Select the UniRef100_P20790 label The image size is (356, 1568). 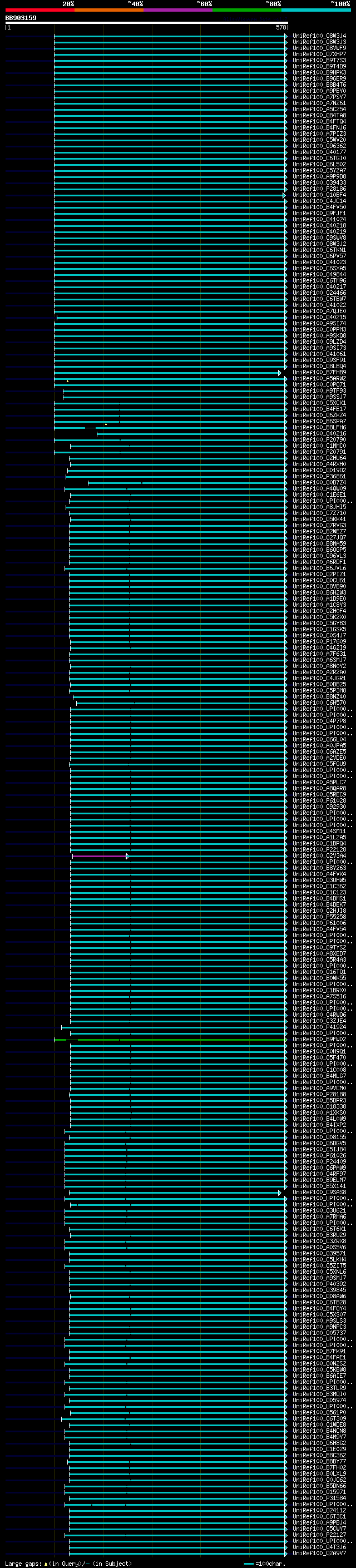319,439
